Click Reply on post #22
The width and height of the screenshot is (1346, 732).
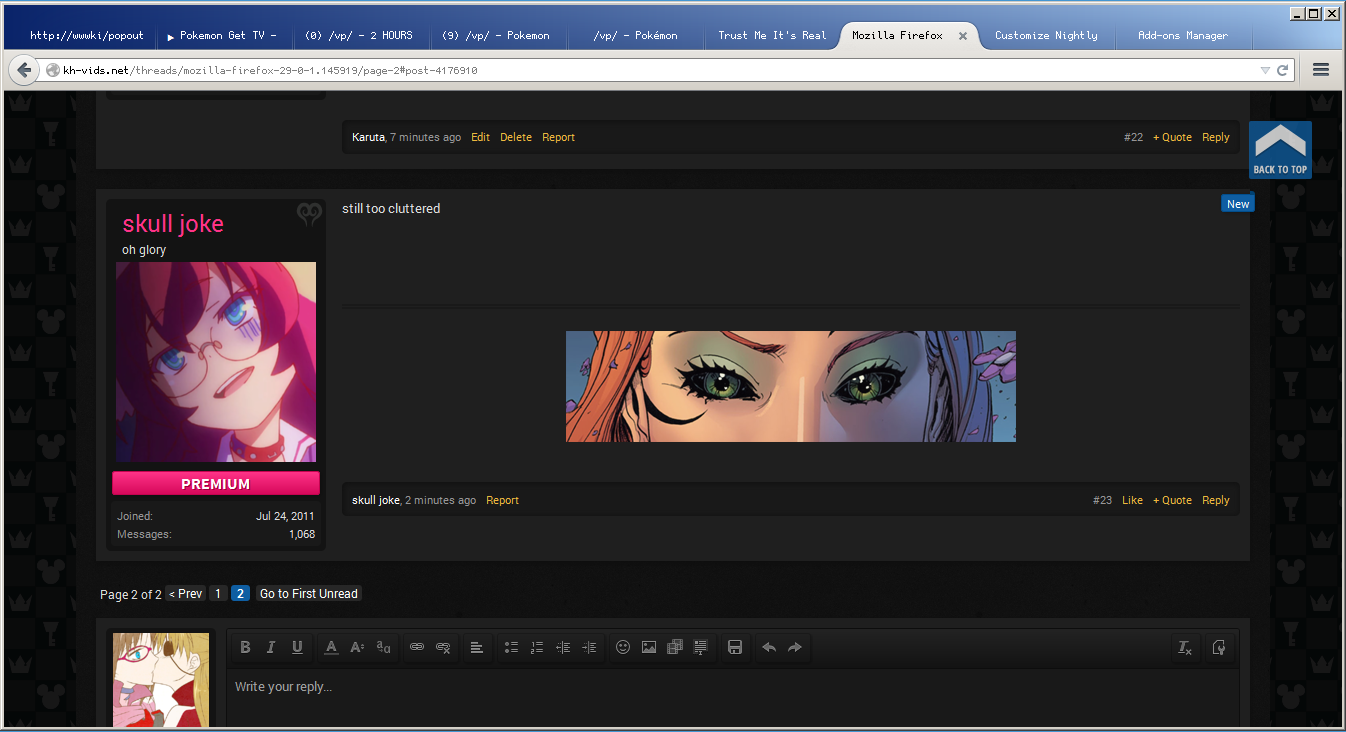pyautogui.click(x=1216, y=137)
